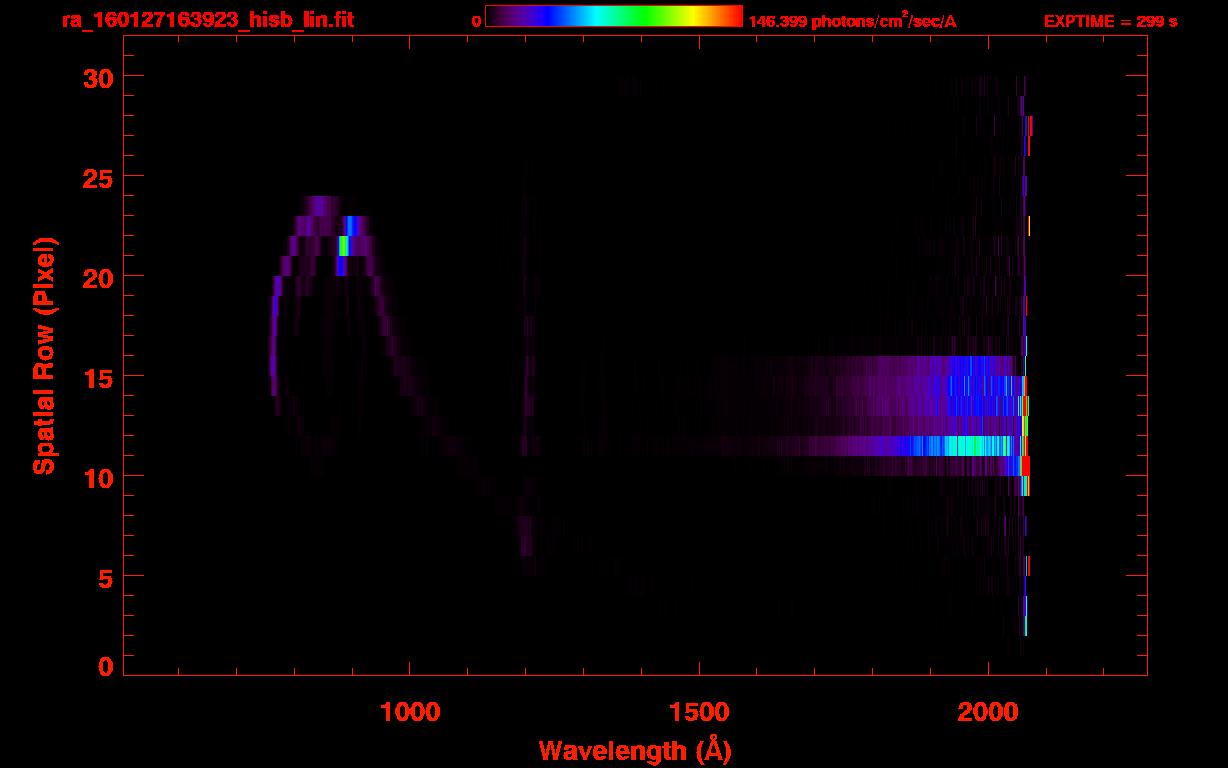
Task: Click the 1000 wavelength tick label
Action: pos(410,711)
